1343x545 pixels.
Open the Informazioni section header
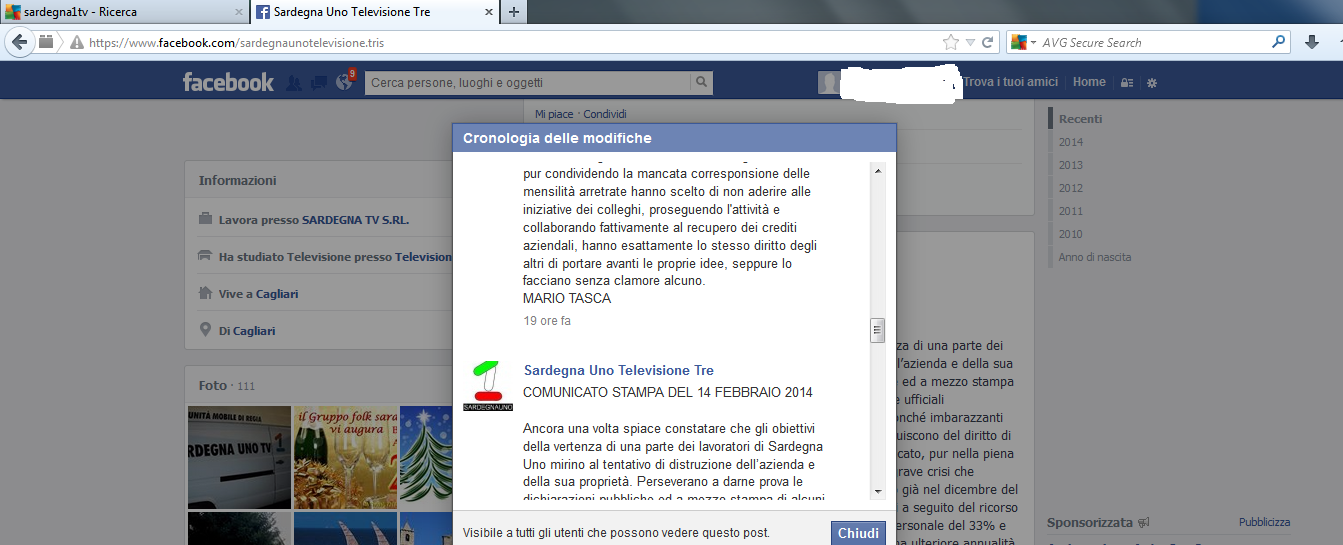coord(238,181)
